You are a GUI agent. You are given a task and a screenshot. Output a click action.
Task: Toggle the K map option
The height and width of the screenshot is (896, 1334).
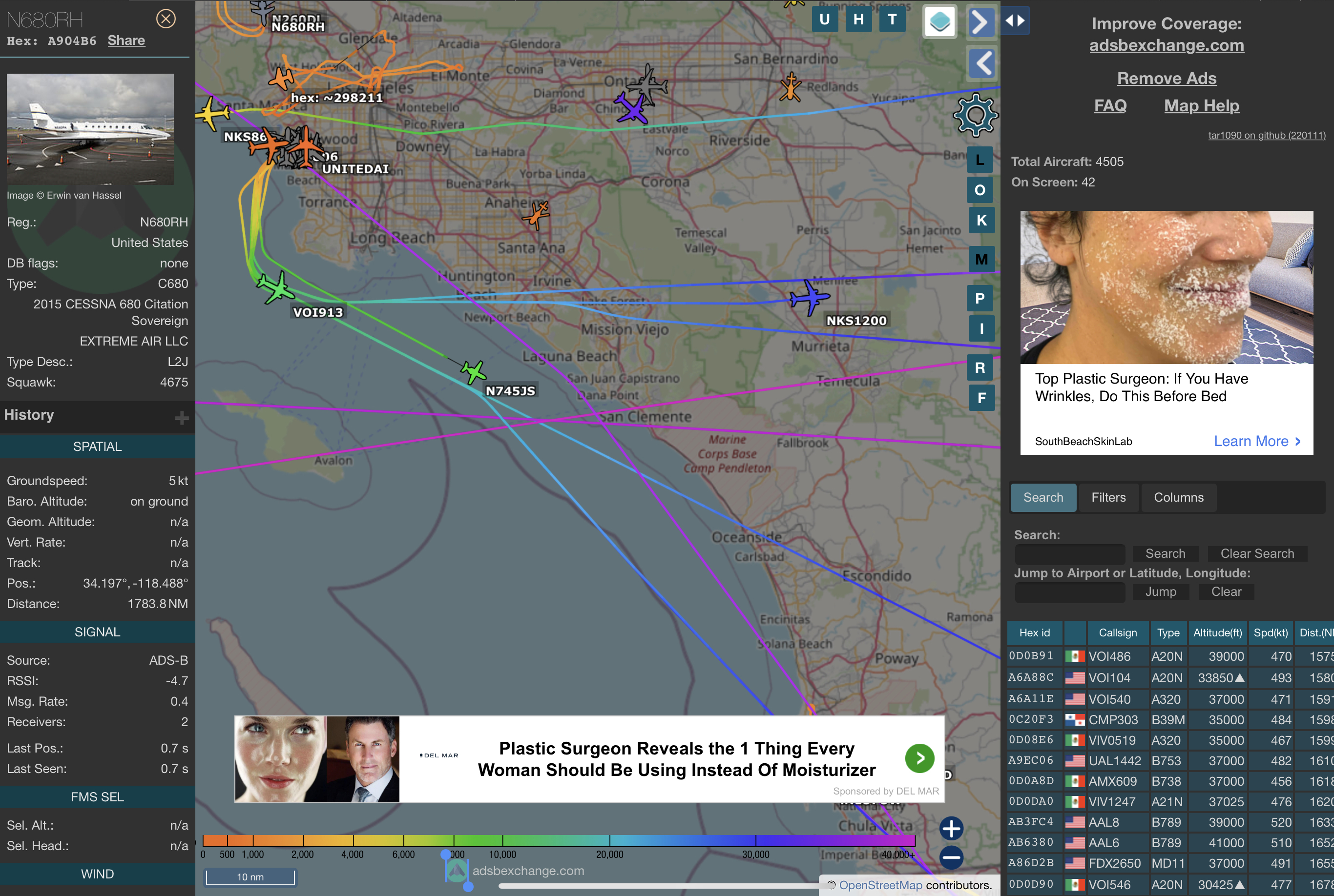[982, 220]
